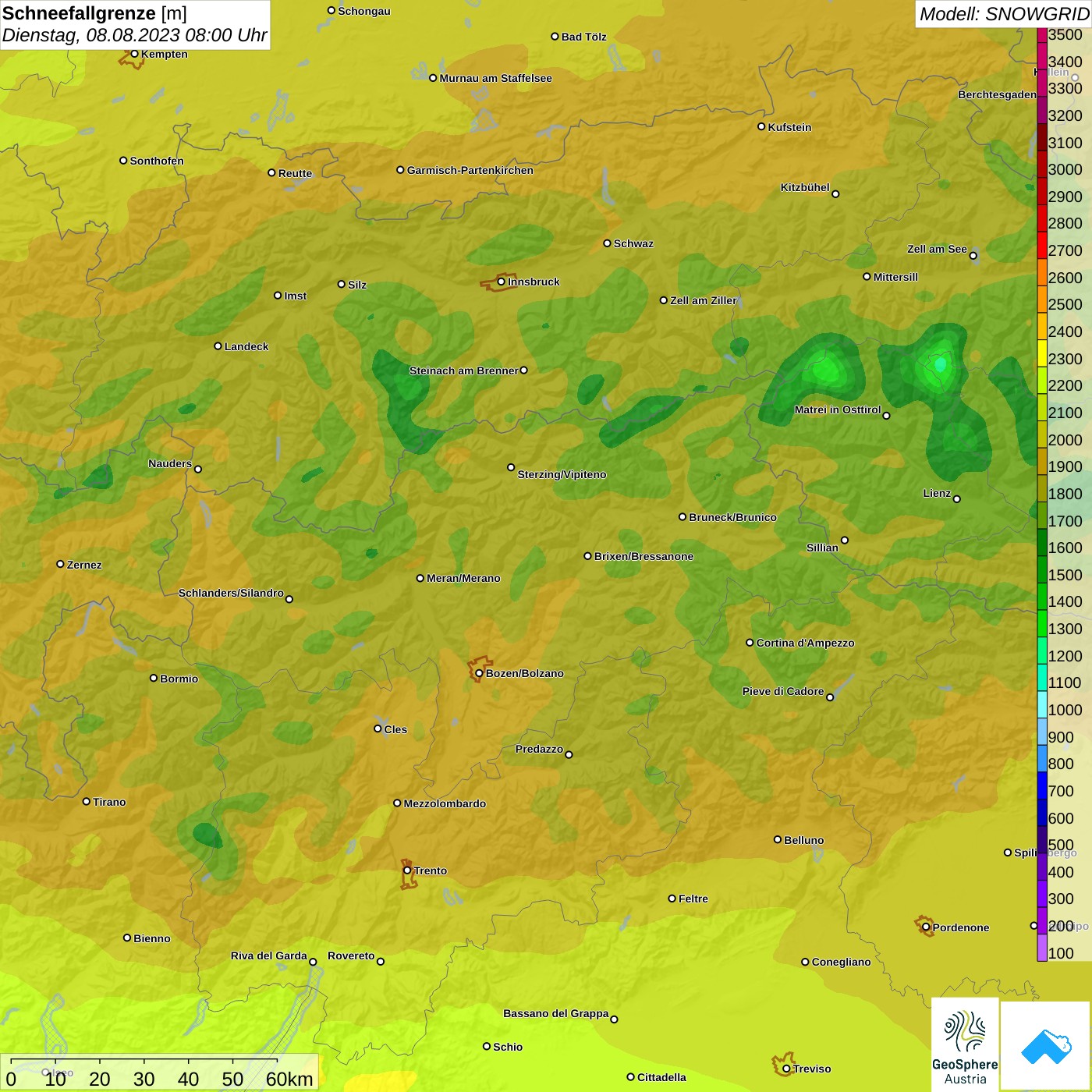The width and height of the screenshot is (1092, 1092).
Task: Click the Berchtesgaden label
Action: point(997,94)
